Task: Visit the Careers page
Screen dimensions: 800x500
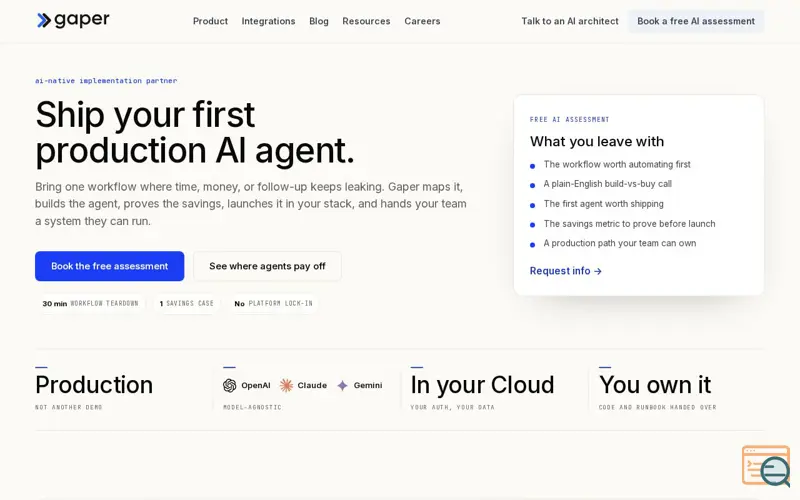Action: 422,21
